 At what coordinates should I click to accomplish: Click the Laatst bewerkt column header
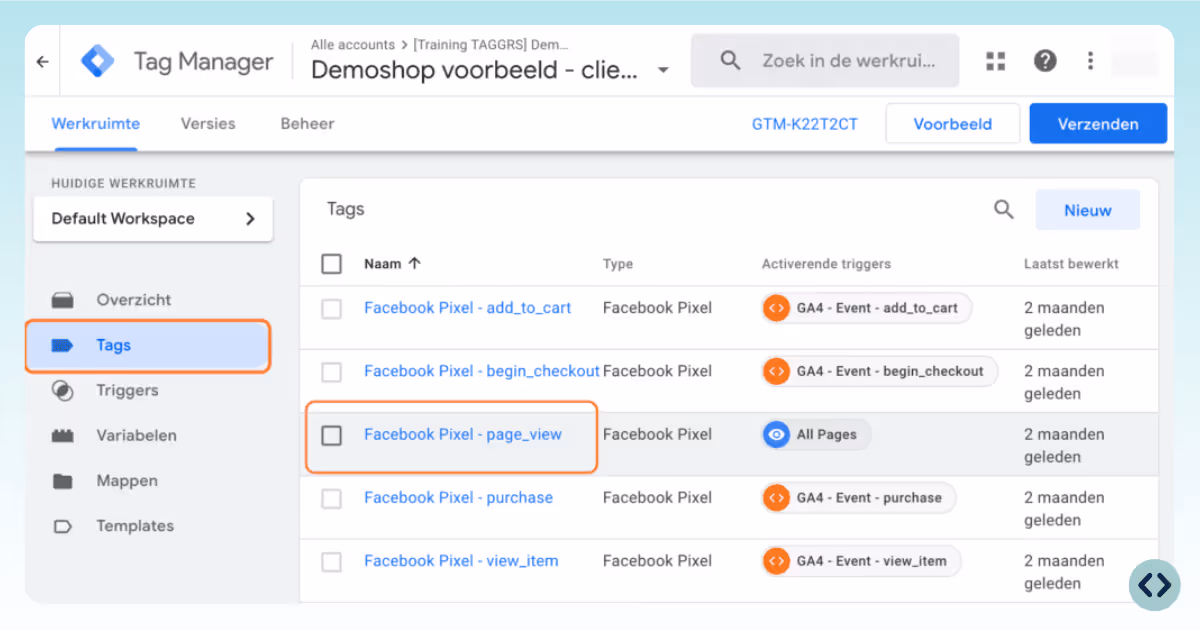pos(1071,264)
